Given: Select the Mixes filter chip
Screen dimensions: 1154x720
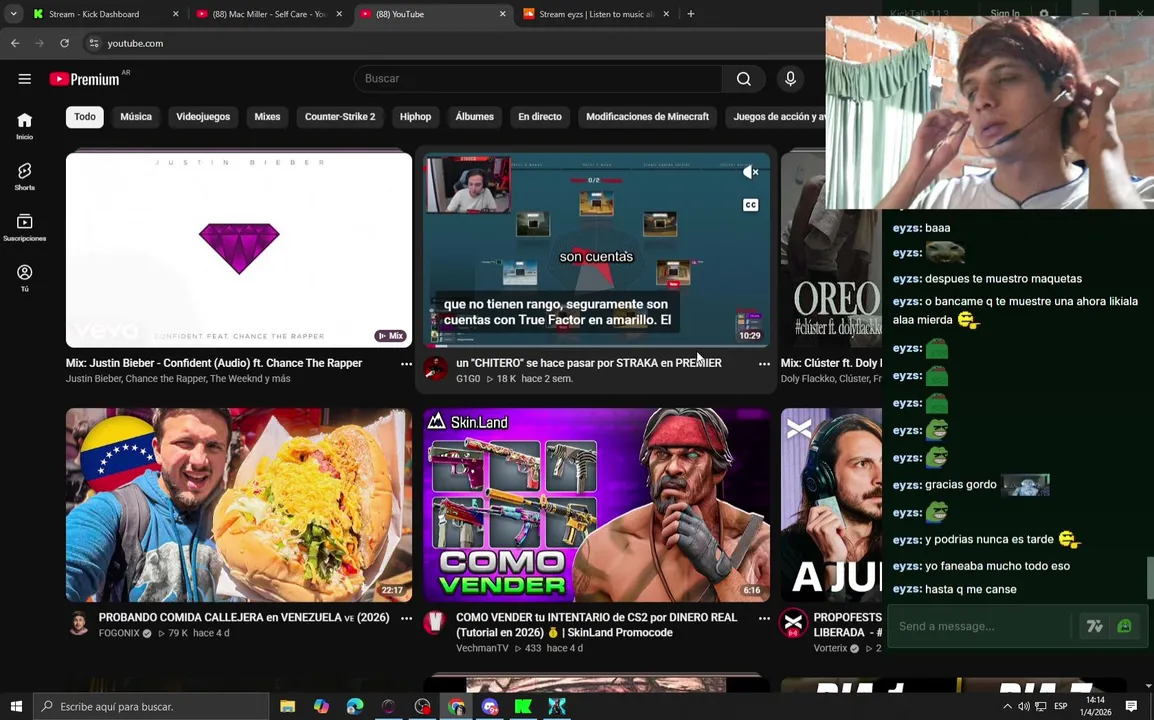Looking at the screenshot, I should tap(267, 117).
